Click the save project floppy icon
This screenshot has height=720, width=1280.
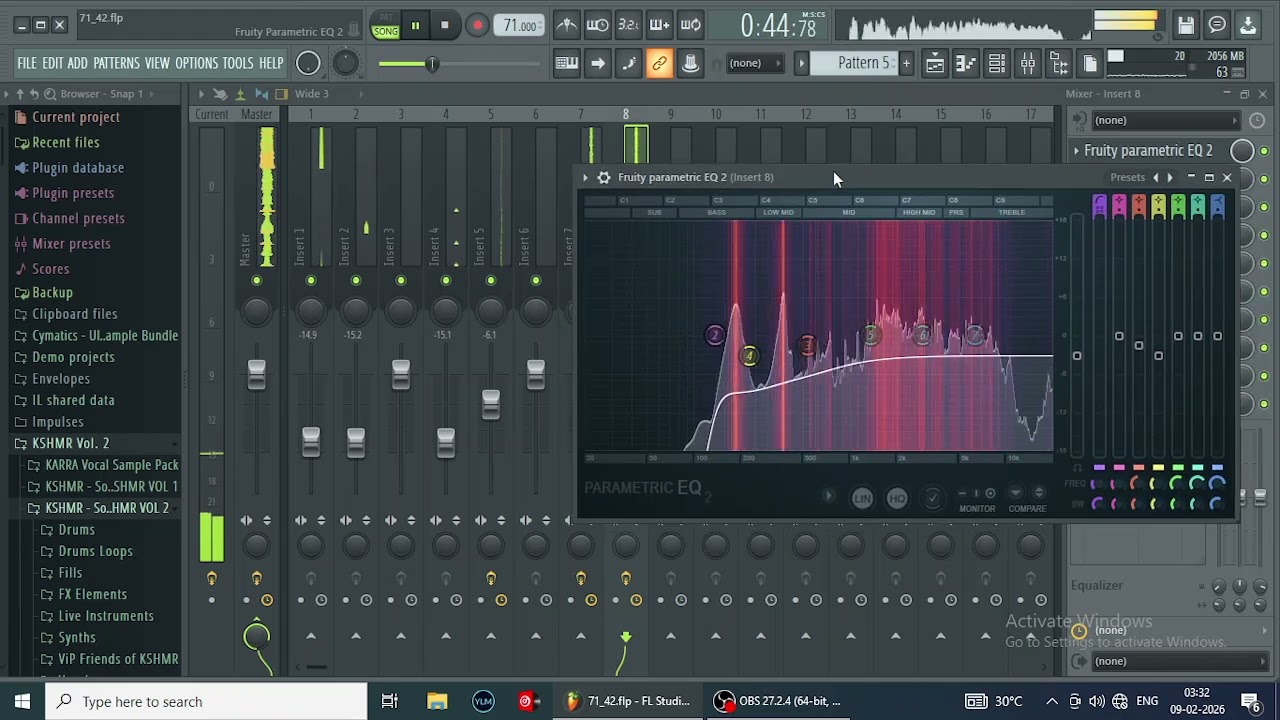1186,25
